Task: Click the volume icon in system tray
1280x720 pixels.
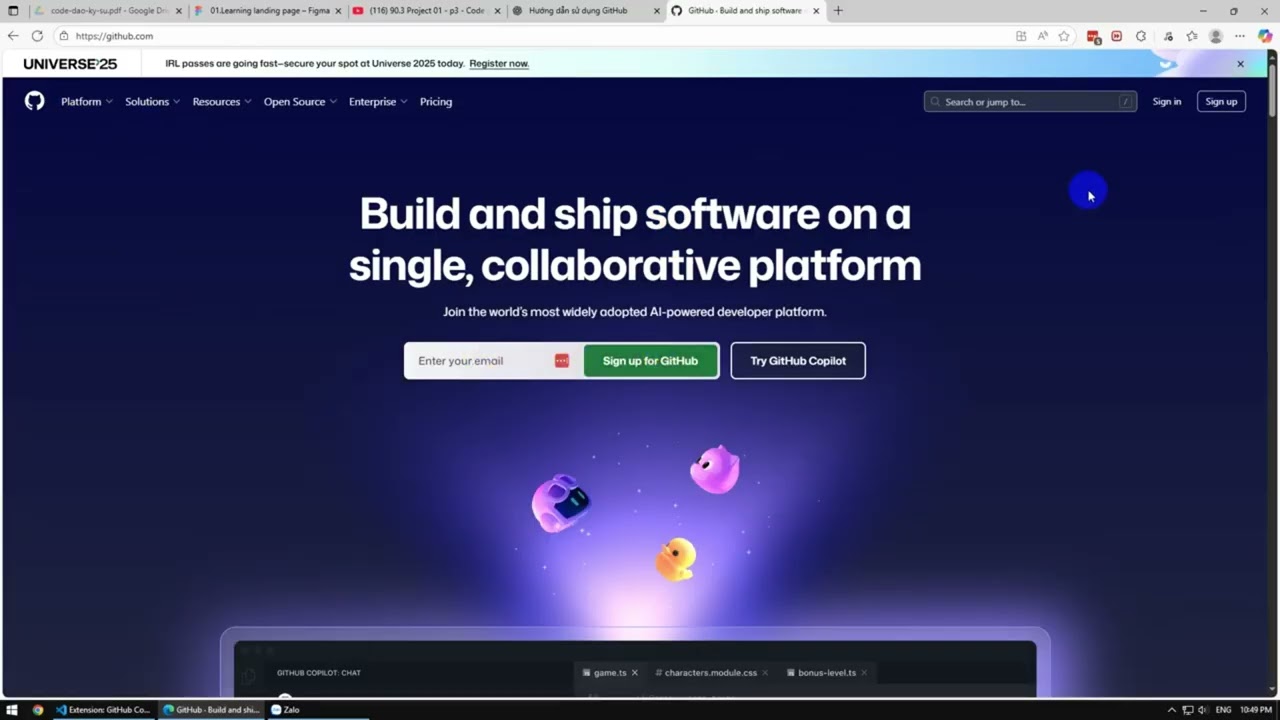Action: tap(1202, 710)
